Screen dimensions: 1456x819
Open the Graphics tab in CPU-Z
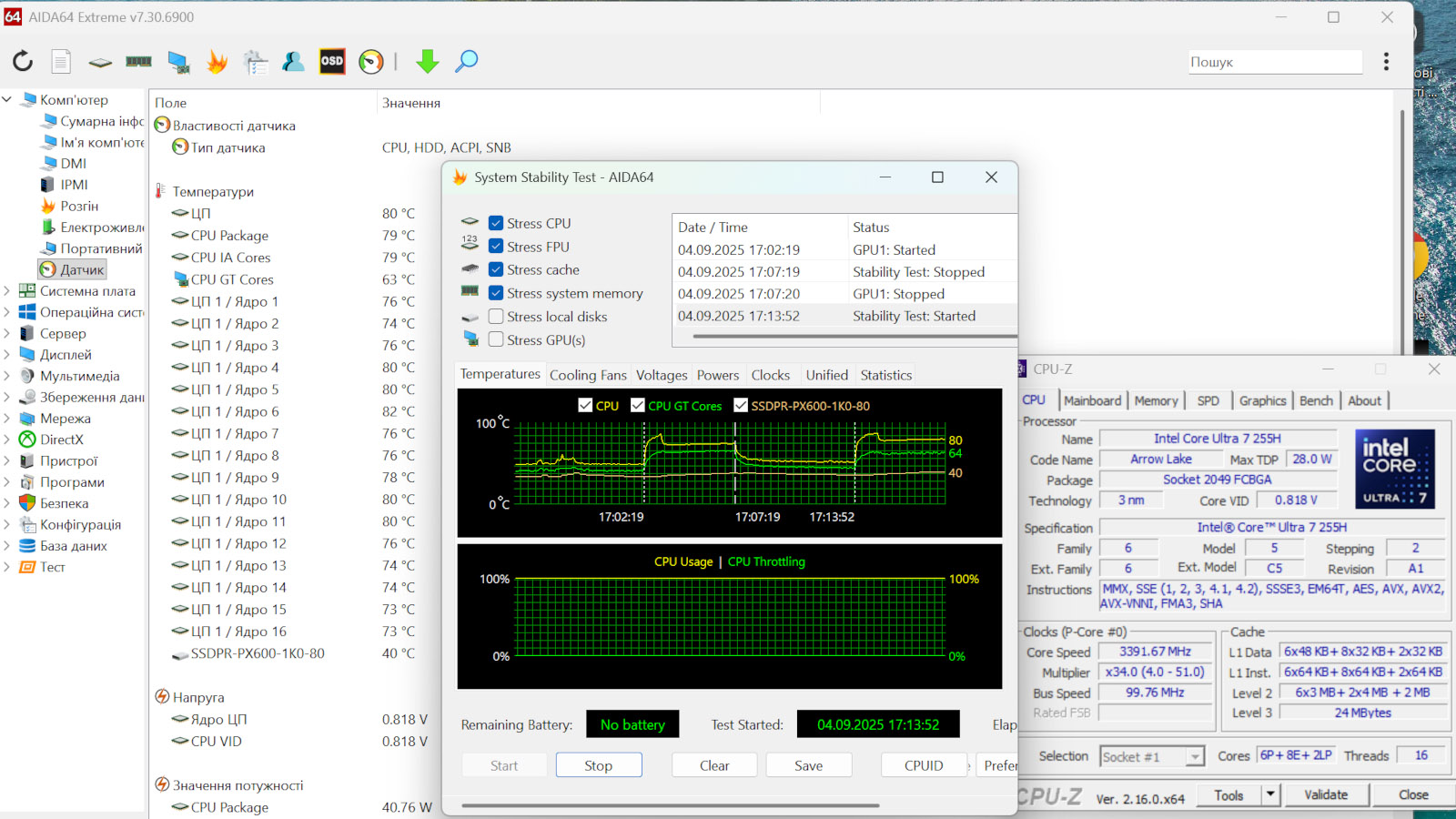1262,400
